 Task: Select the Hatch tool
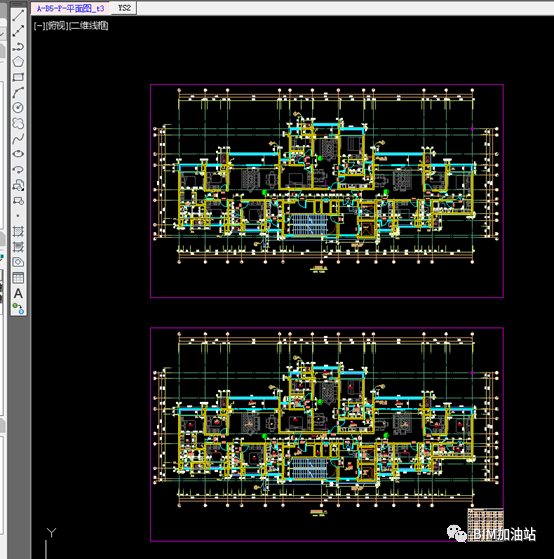coord(18,231)
